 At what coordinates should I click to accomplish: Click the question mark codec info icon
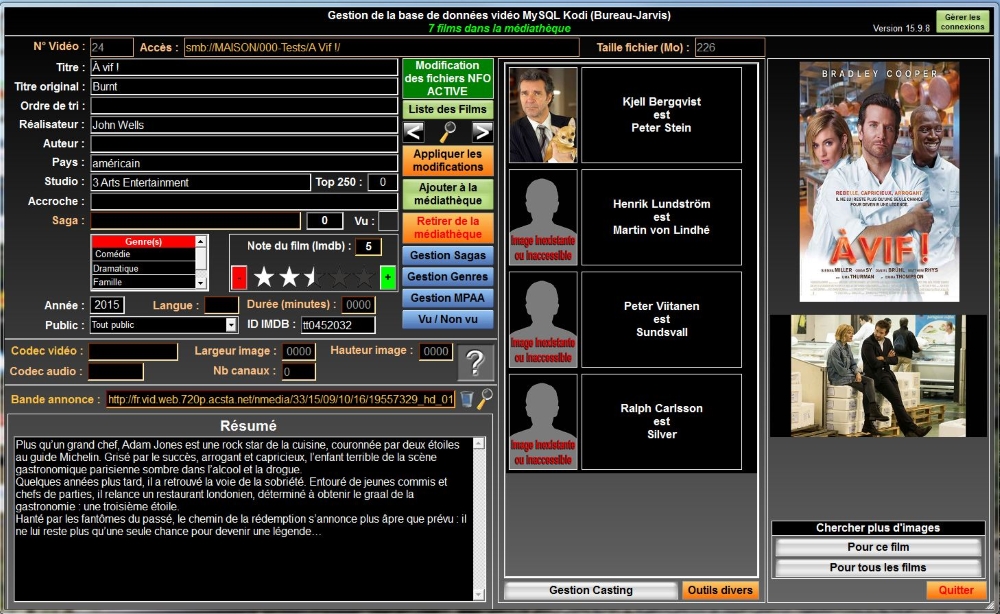(x=475, y=364)
